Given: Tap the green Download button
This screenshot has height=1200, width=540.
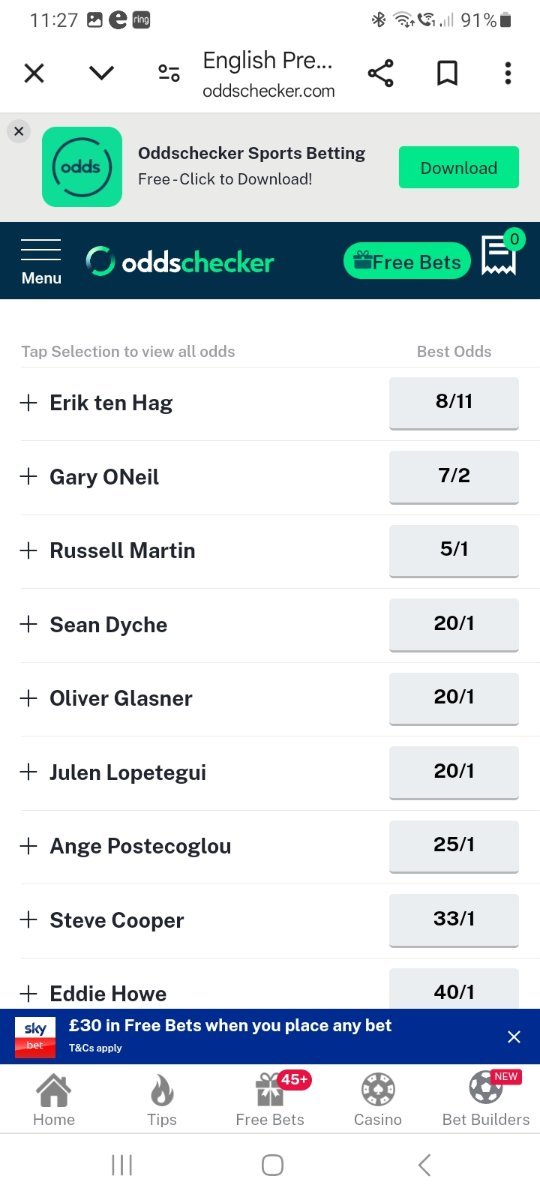Looking at the screenshot, I should 459,168.
